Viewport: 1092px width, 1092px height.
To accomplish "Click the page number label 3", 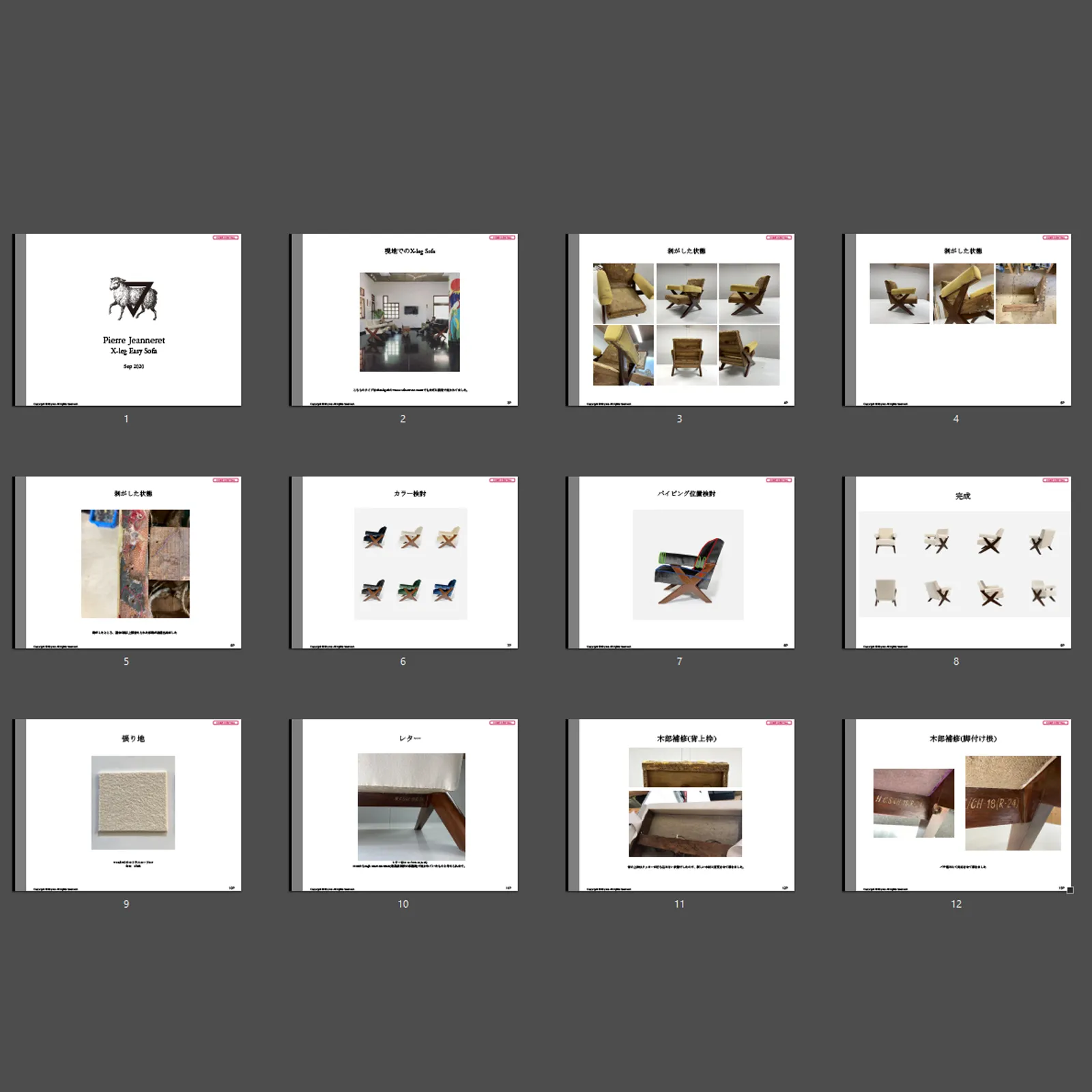I will coord(679,419).
